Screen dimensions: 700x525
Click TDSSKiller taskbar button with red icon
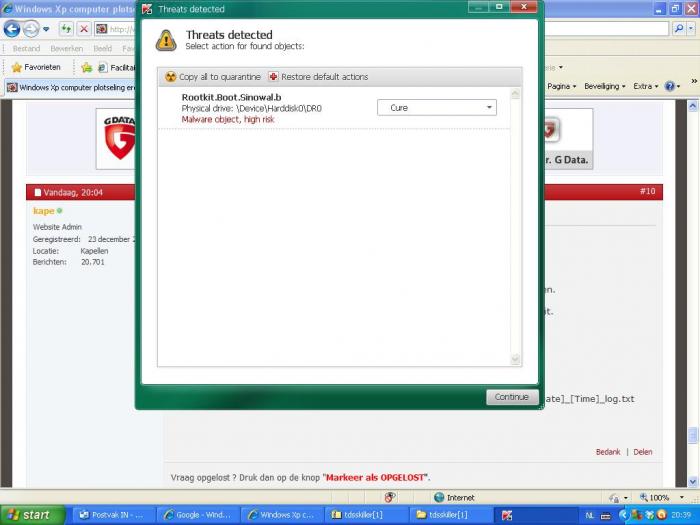[536, 515]
